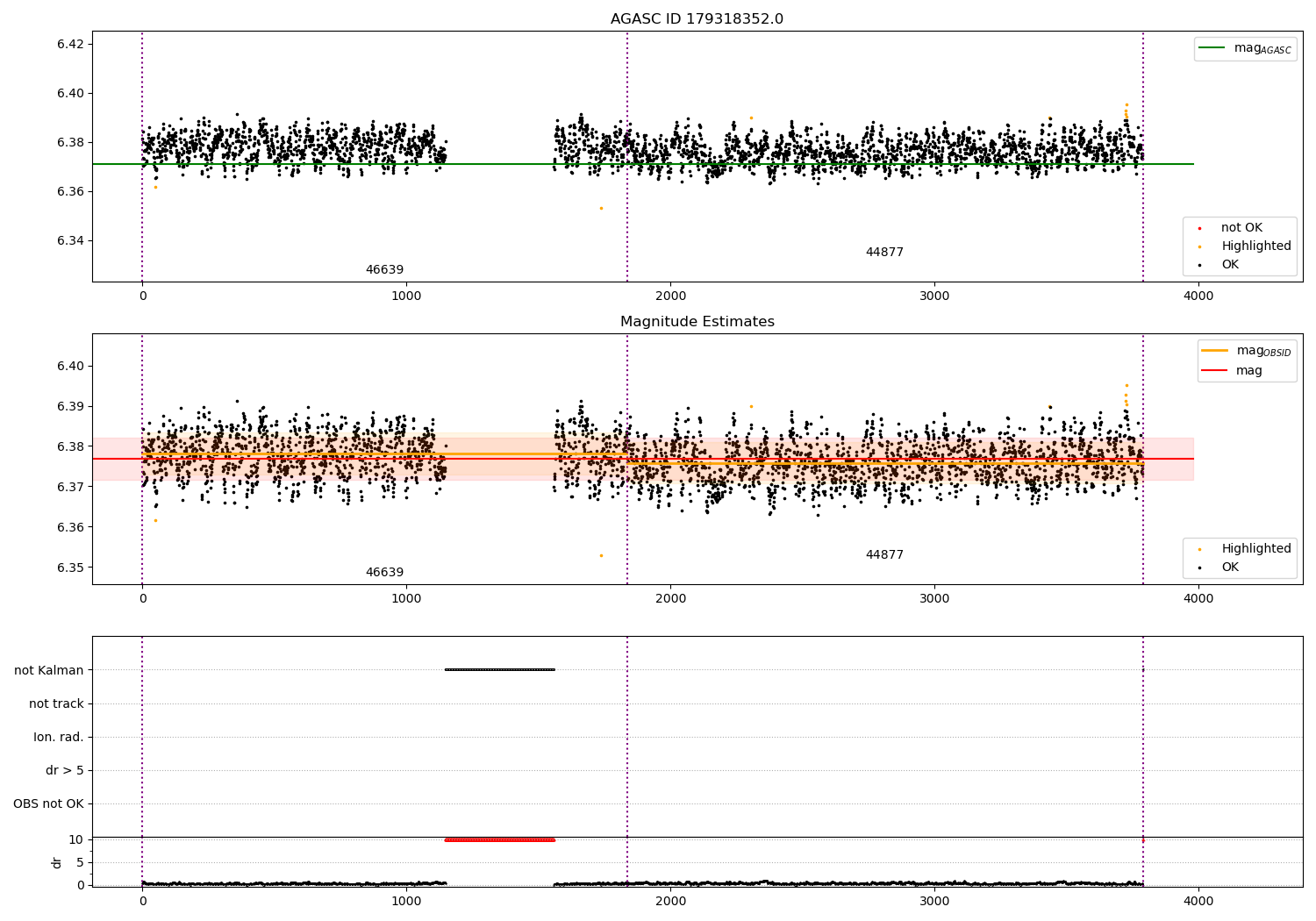
Task: Click the 6.36 y-tick in AGASC plot
Action: coord(69,192)
